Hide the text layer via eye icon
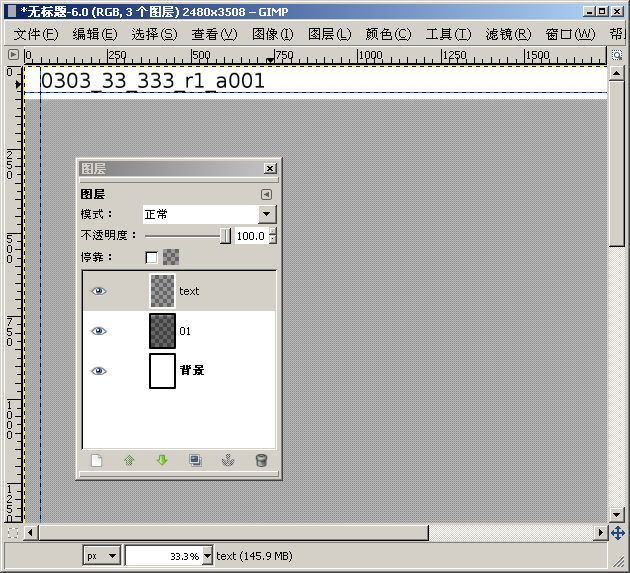The image size is (630, 573). point(98,291)
